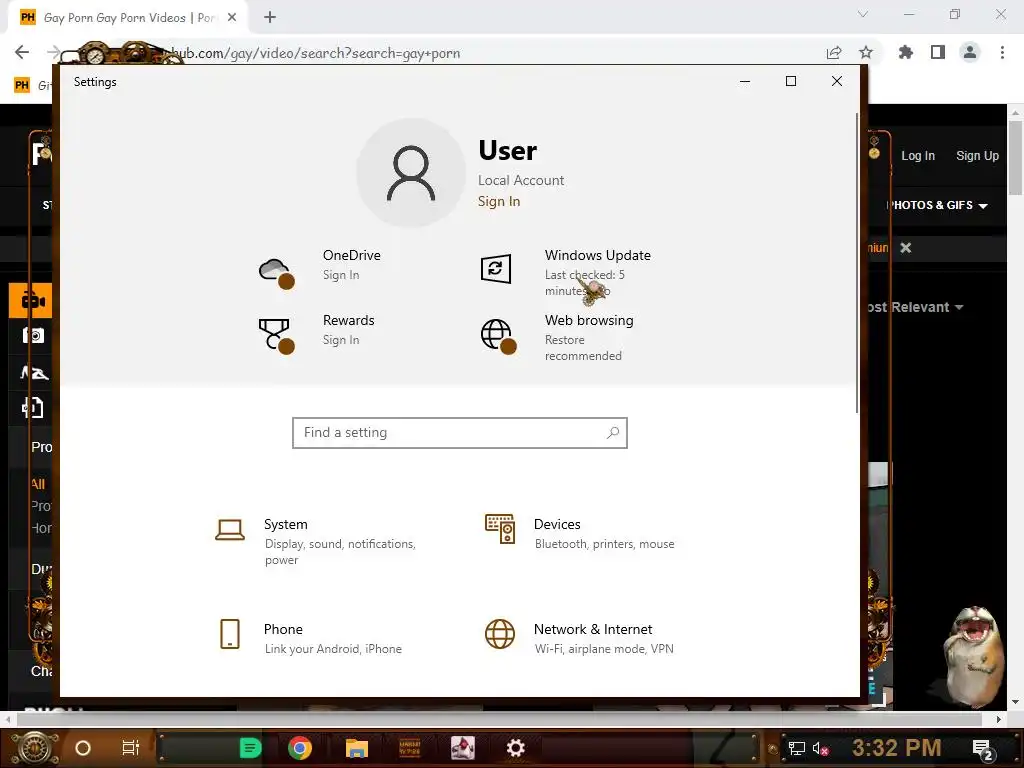Minimize the Settings window
This screenshot has height=768, width=1024.
pos(744,81)
